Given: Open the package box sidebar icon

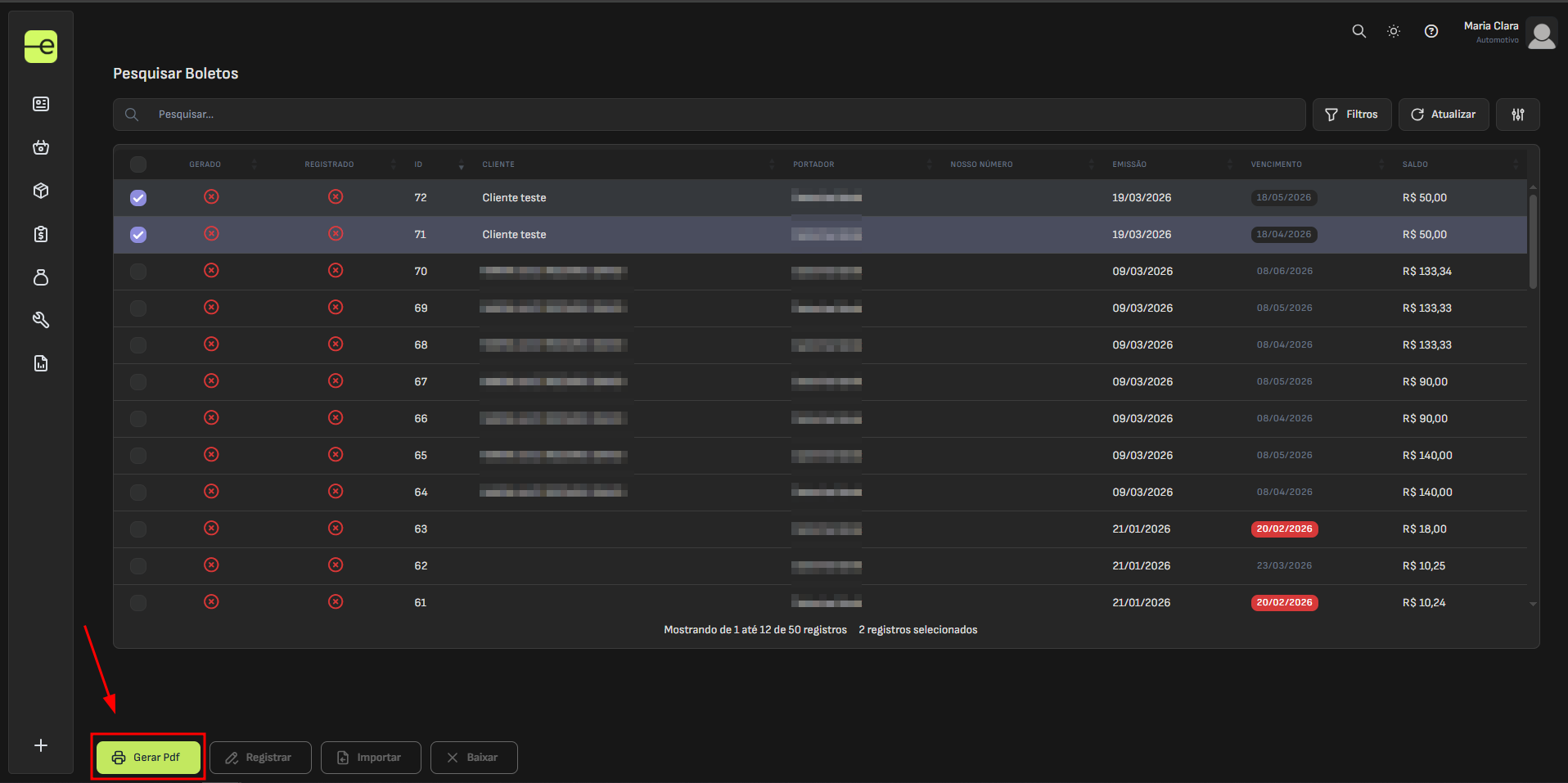Looking at the screenshot, I should [x=41, y=191].
